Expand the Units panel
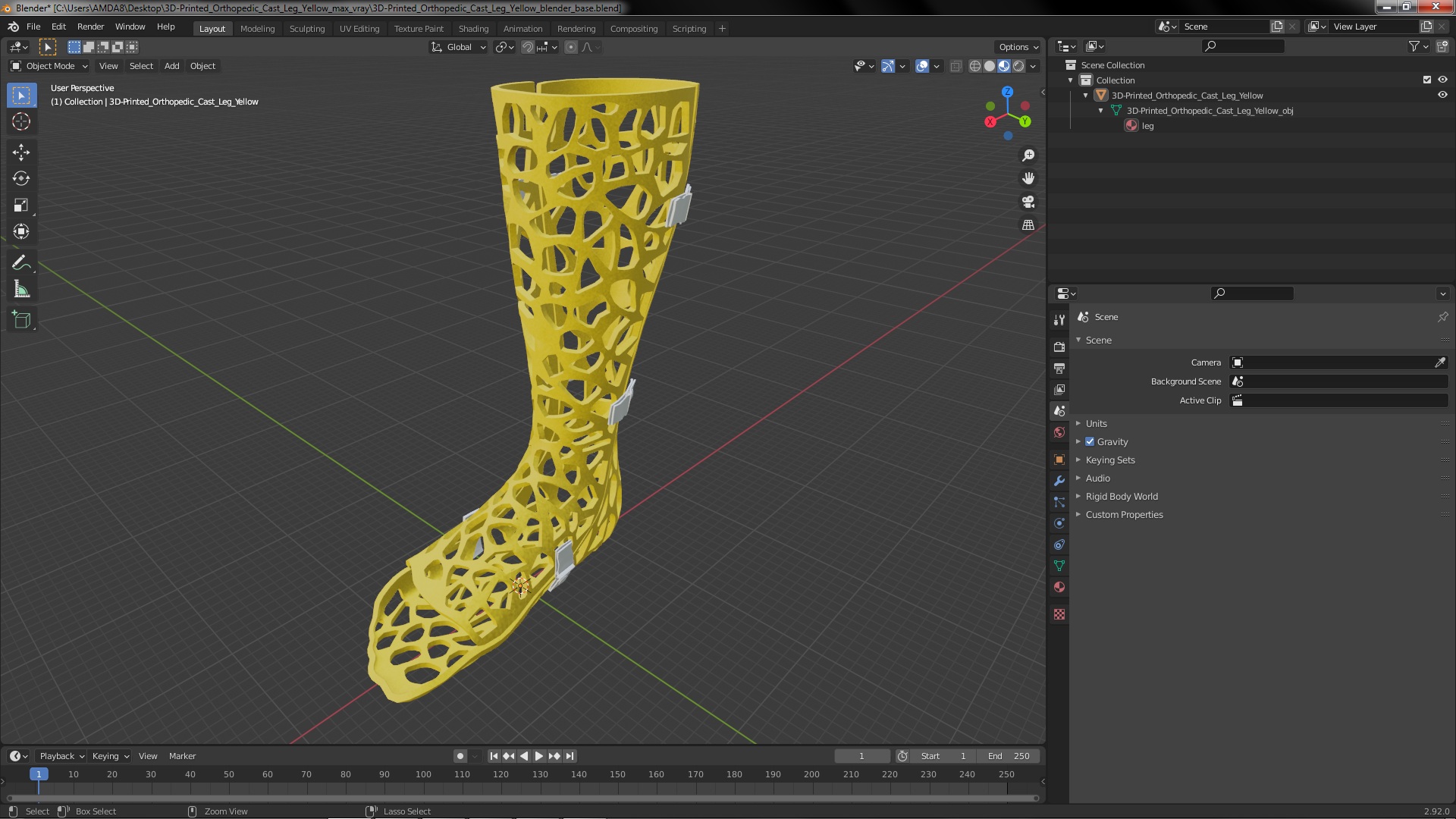The width and height of the screenshot is (1456, 819). [x=1096, y=423]
